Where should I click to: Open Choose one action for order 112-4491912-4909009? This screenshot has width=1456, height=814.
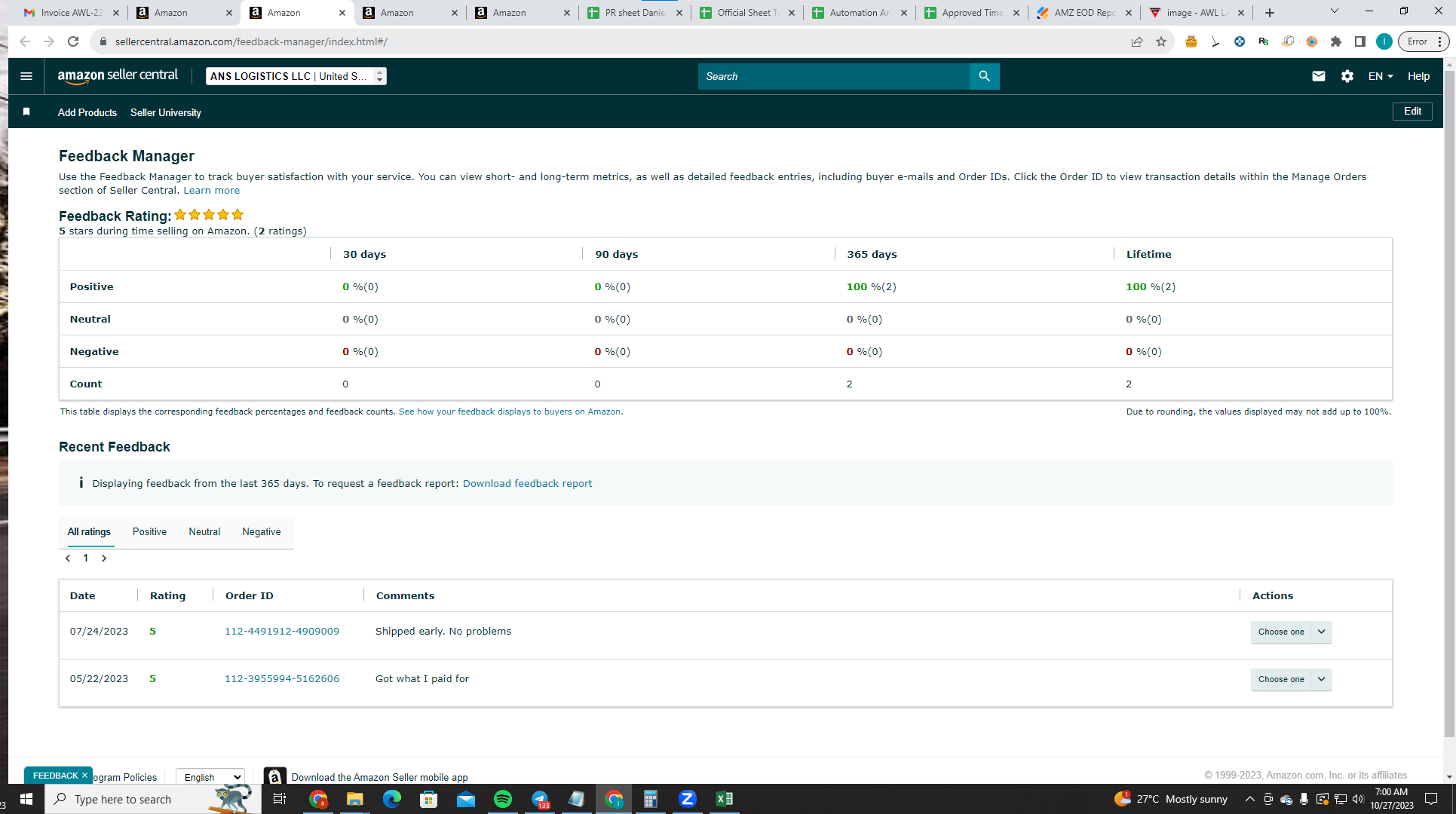(x=1291, y=632)
